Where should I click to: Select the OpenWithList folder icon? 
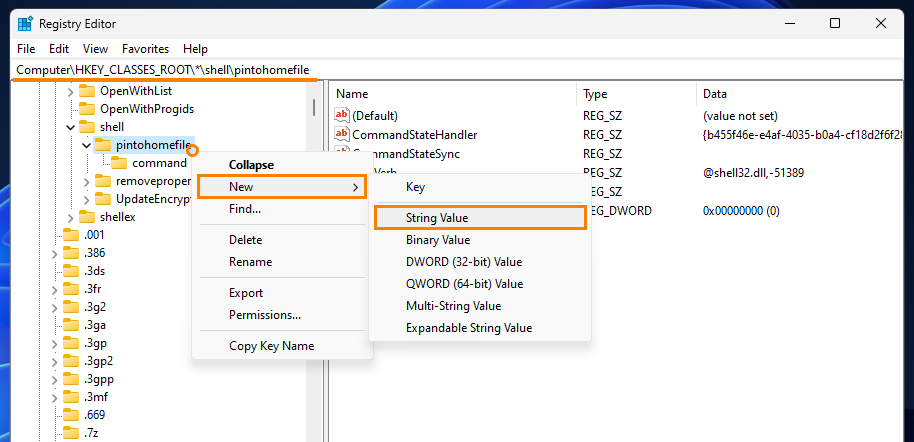pyautogui.click(x=87, y=91)
